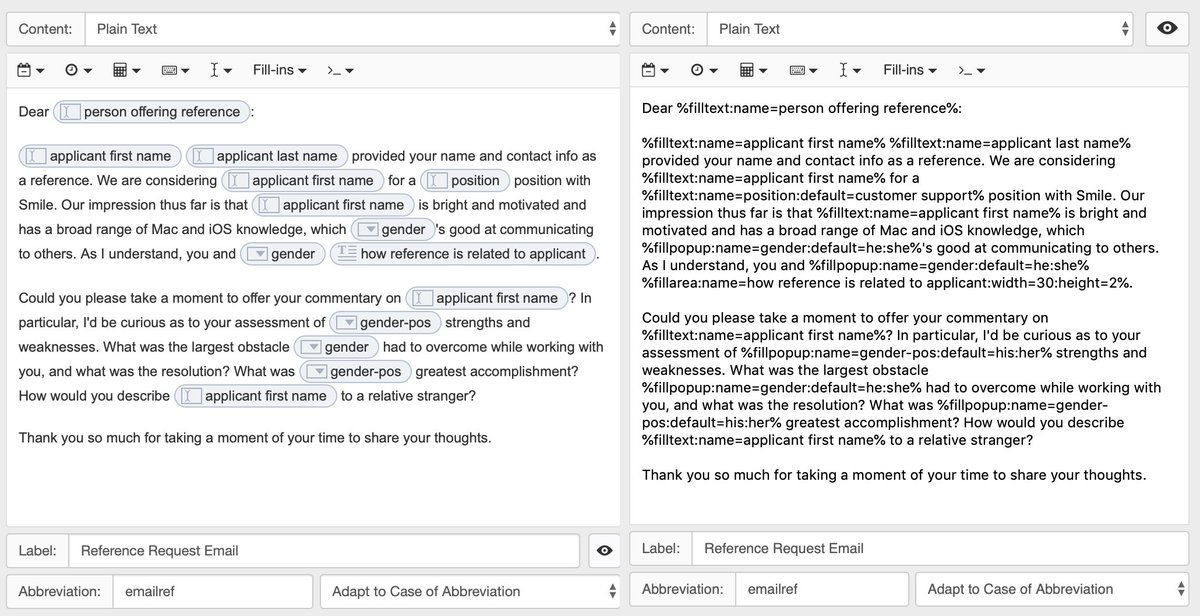The height and width of the screenshot is (616, 1200).
Task: Click right panel Label input field
Action: point(940,548)
